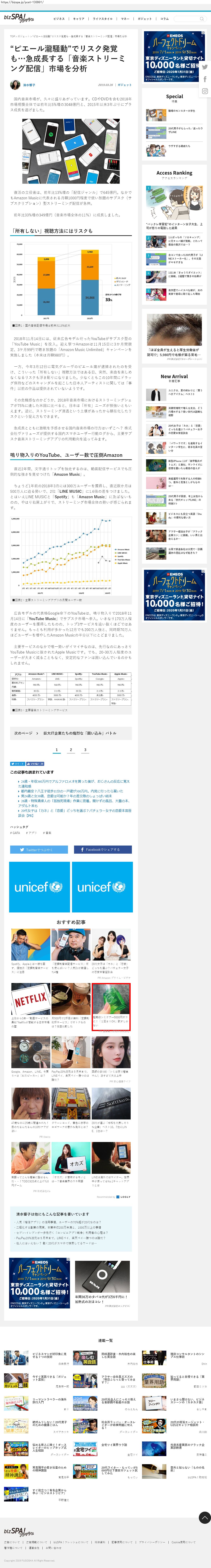Open the sidebar second ENEOS ad banner
Image resolution: width=211 pixels, height=1568 pixels.
(x=174, y=595)
